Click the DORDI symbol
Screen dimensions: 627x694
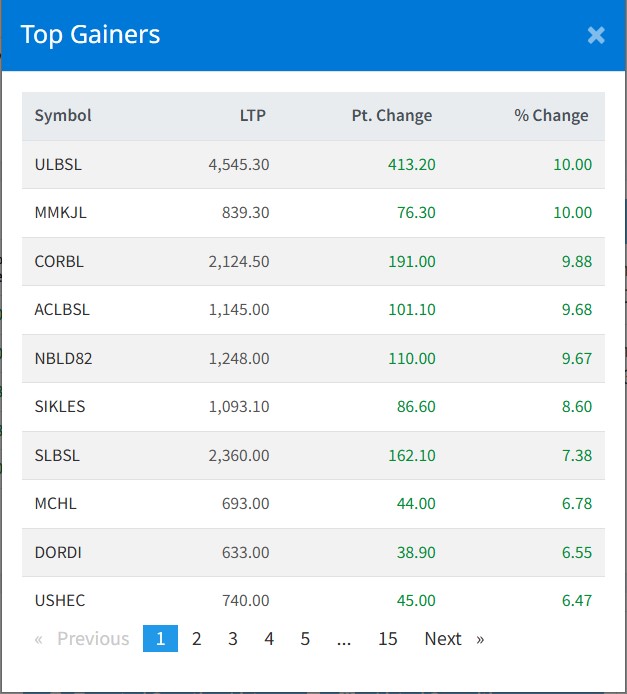coord(56,552)
